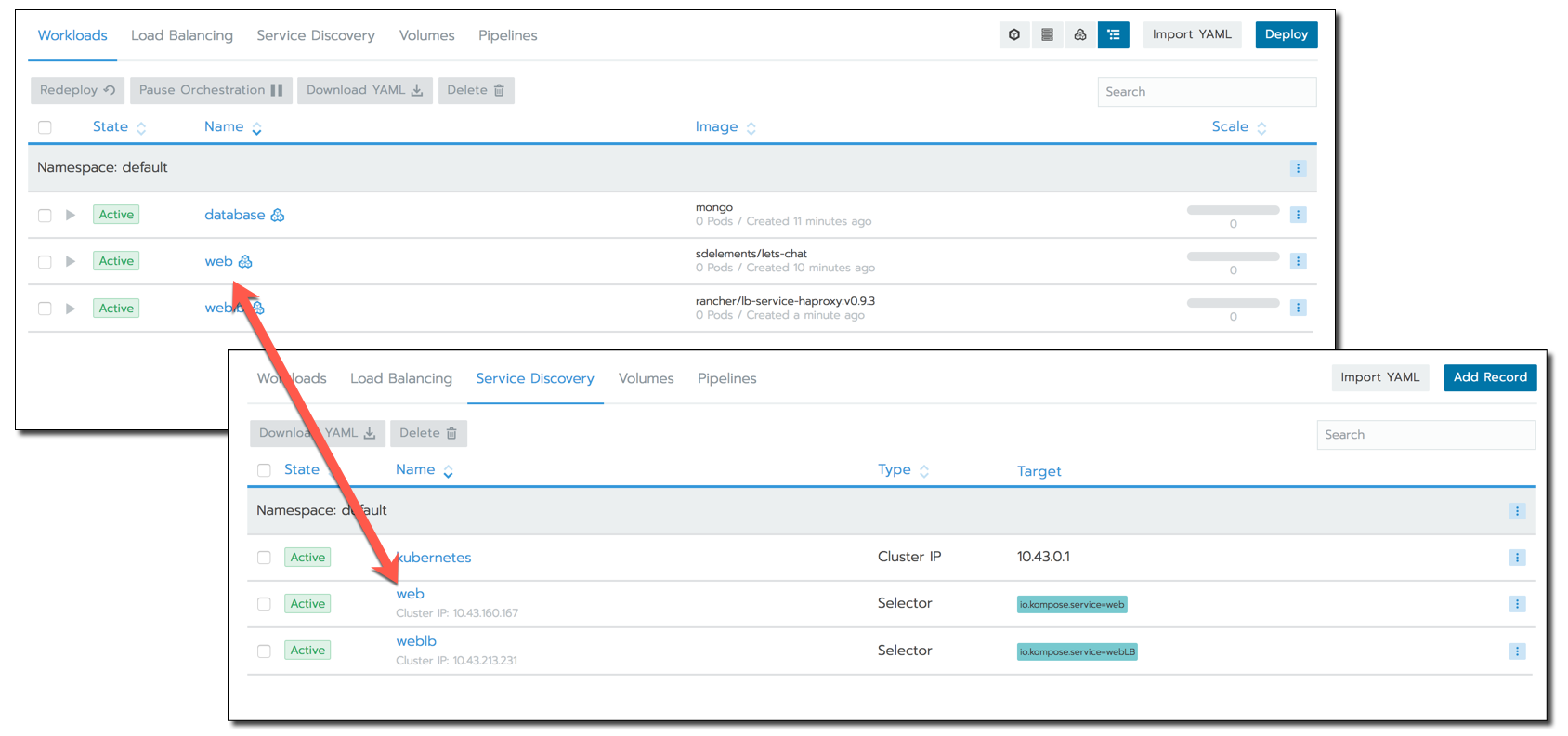Open the weblb record link in Service Discovery
Image resolution: width=1568 pixels, height=736 pixels.
click(x=416, y=641)
